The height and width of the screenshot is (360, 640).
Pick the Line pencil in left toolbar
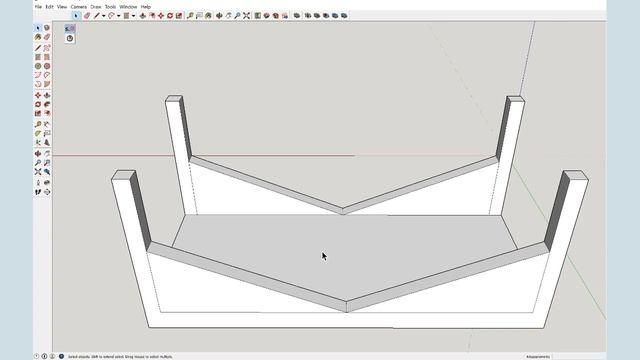[x=38, y=48]
